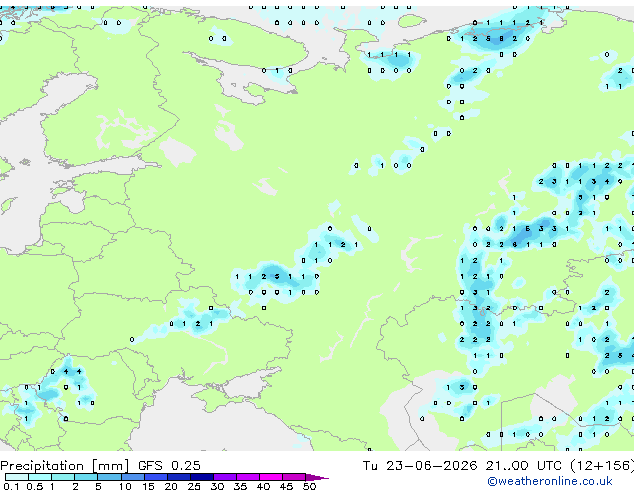Click the 20–25 mm legend color swatch
The width and height of the screenshot is (634, 490).
tap(179, 477)
